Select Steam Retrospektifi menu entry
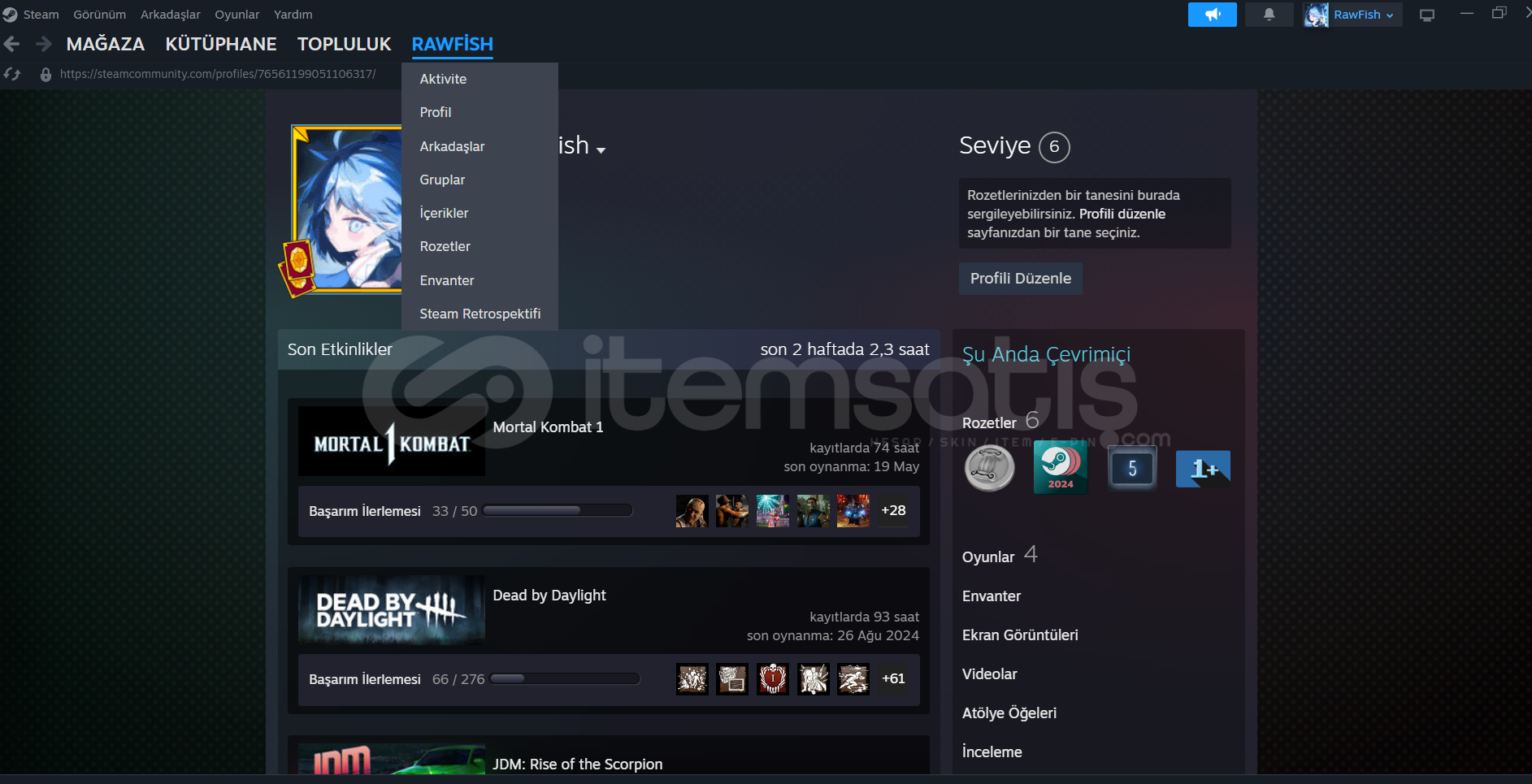 click(x=480, y=314)
